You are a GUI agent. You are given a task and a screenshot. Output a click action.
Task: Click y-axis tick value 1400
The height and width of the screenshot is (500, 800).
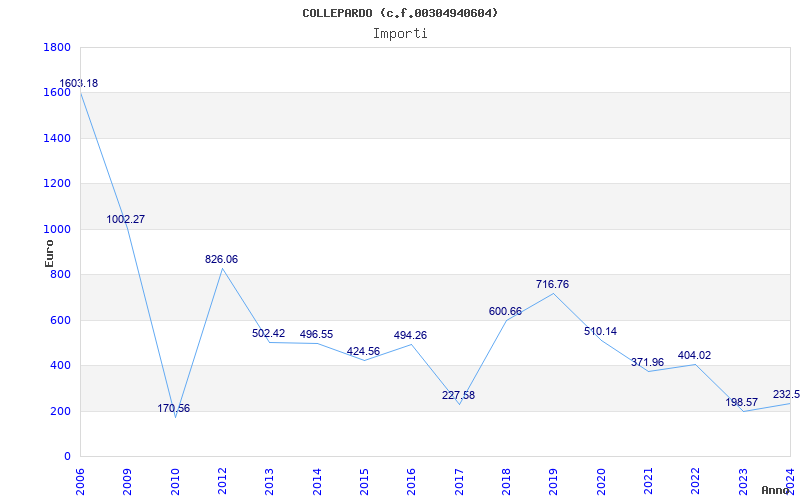(57, 138)
